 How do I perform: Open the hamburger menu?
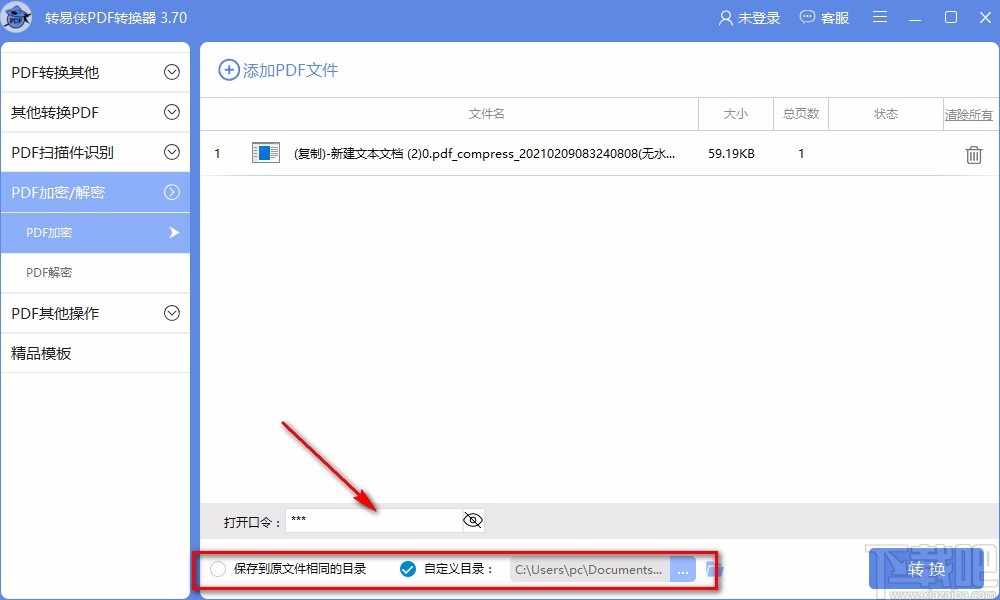(880, 17)
